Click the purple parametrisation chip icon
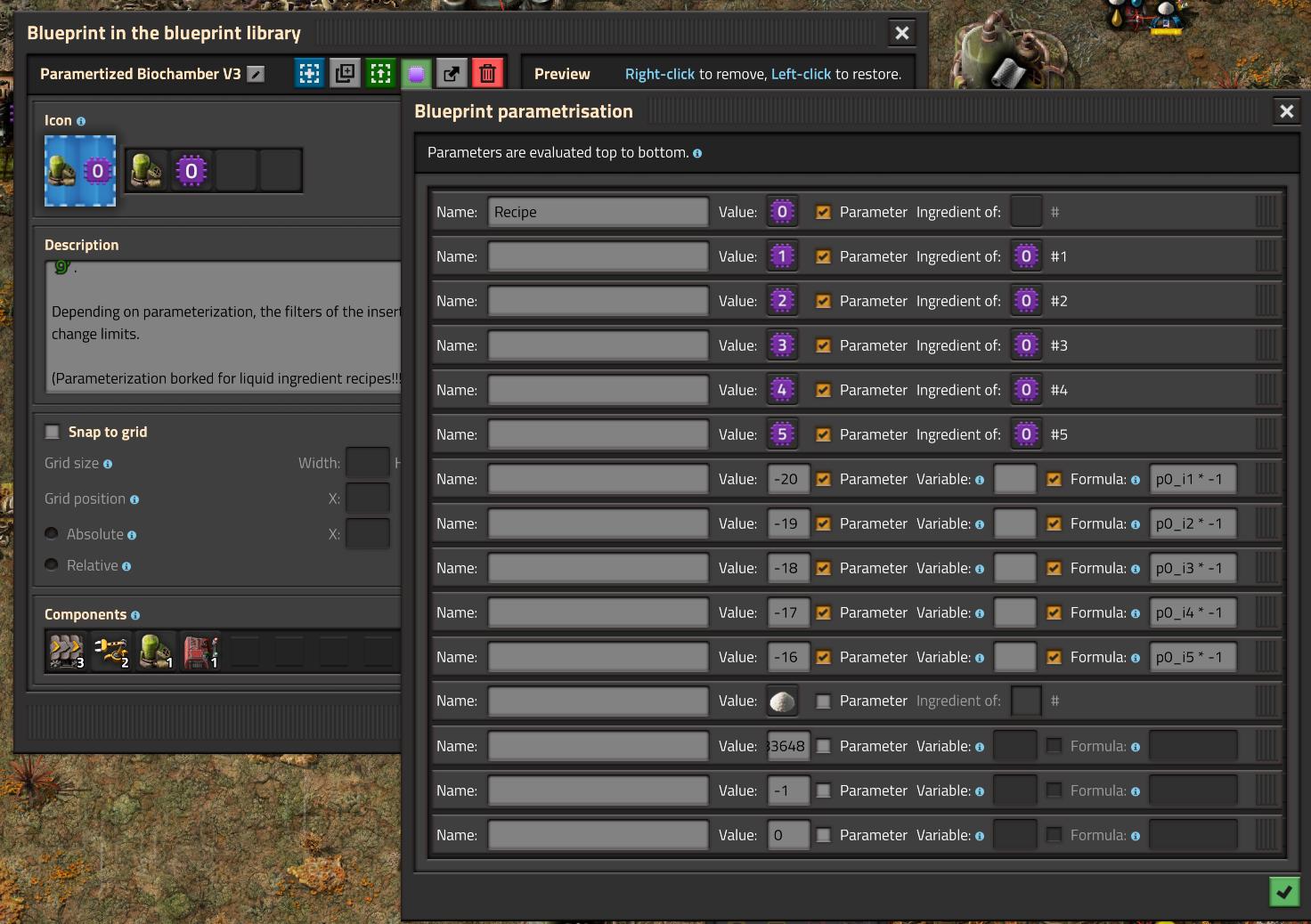The height and width of the screenshot is (924, 1311). point(416,74)
